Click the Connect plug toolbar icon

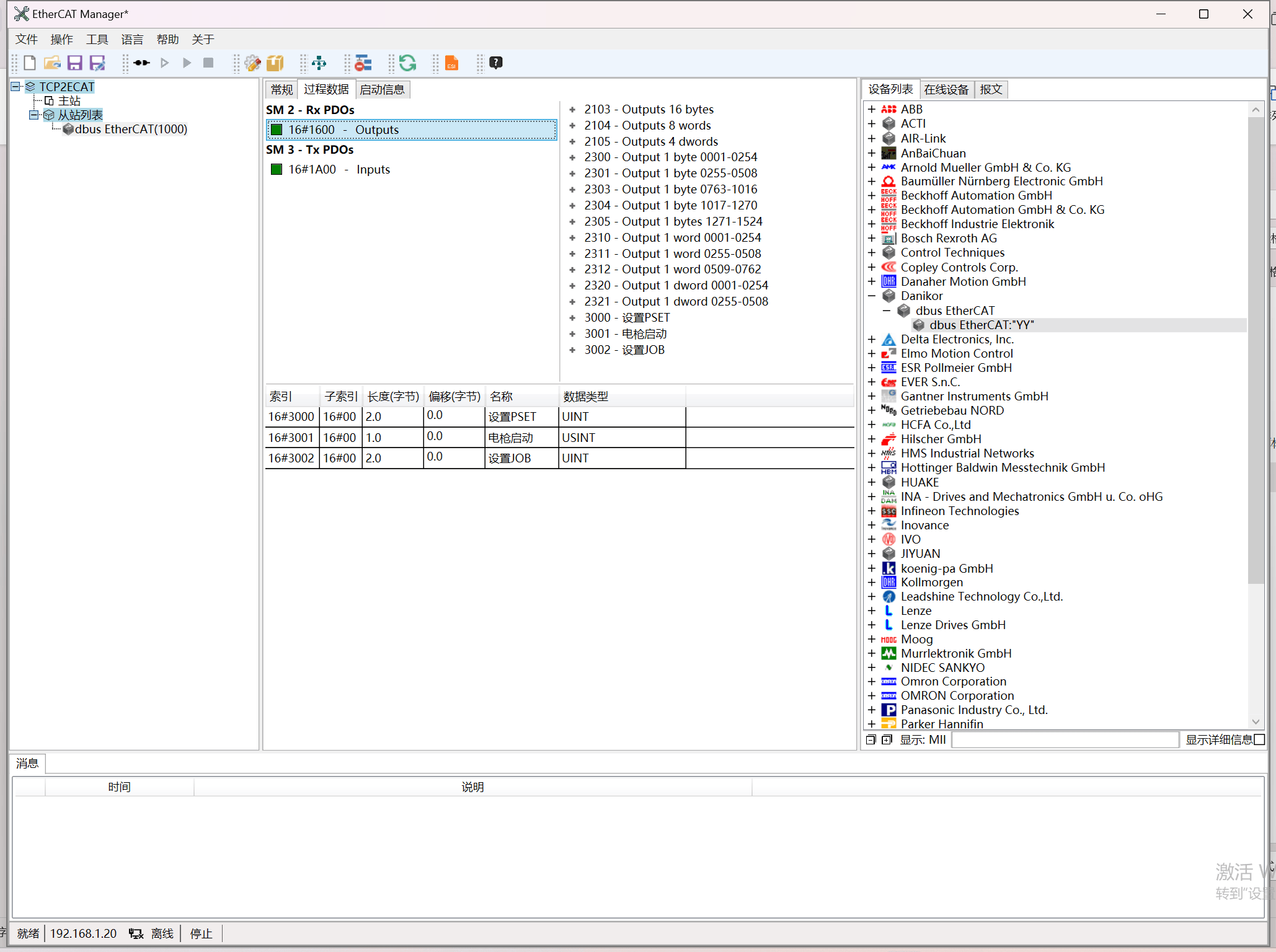tap(141, 63)
